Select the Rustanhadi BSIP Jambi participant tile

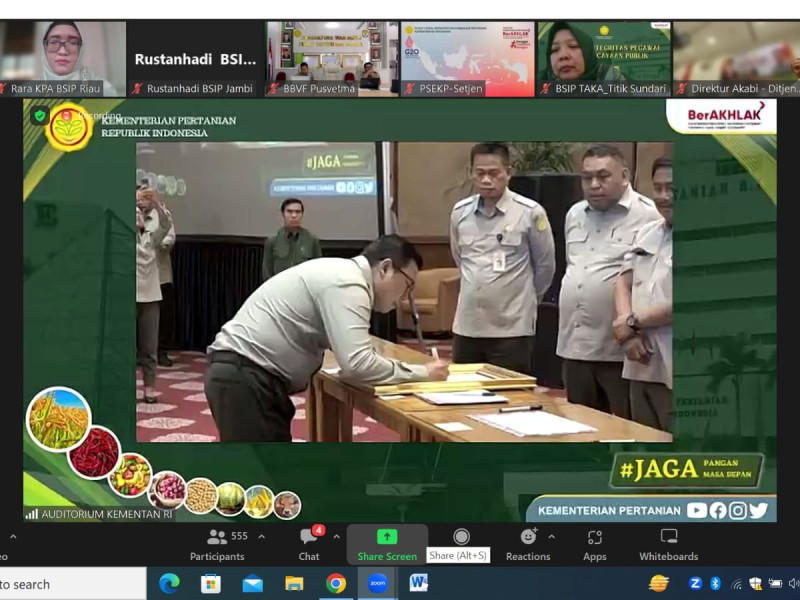pos(194,58)
